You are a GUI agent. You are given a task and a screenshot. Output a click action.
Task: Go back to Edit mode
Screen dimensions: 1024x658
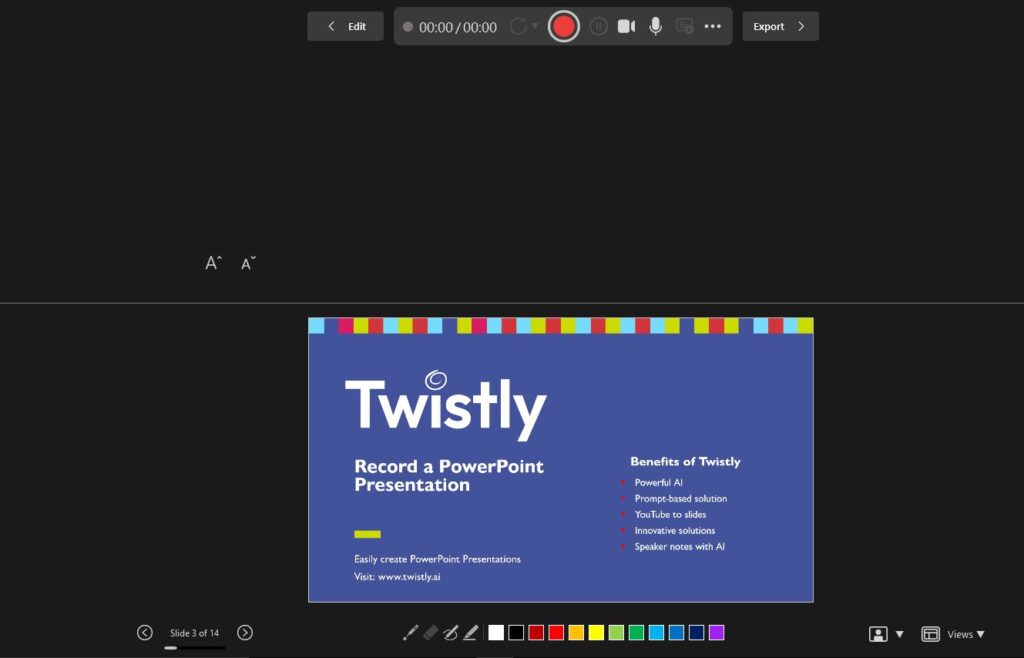tap(345, 27)
